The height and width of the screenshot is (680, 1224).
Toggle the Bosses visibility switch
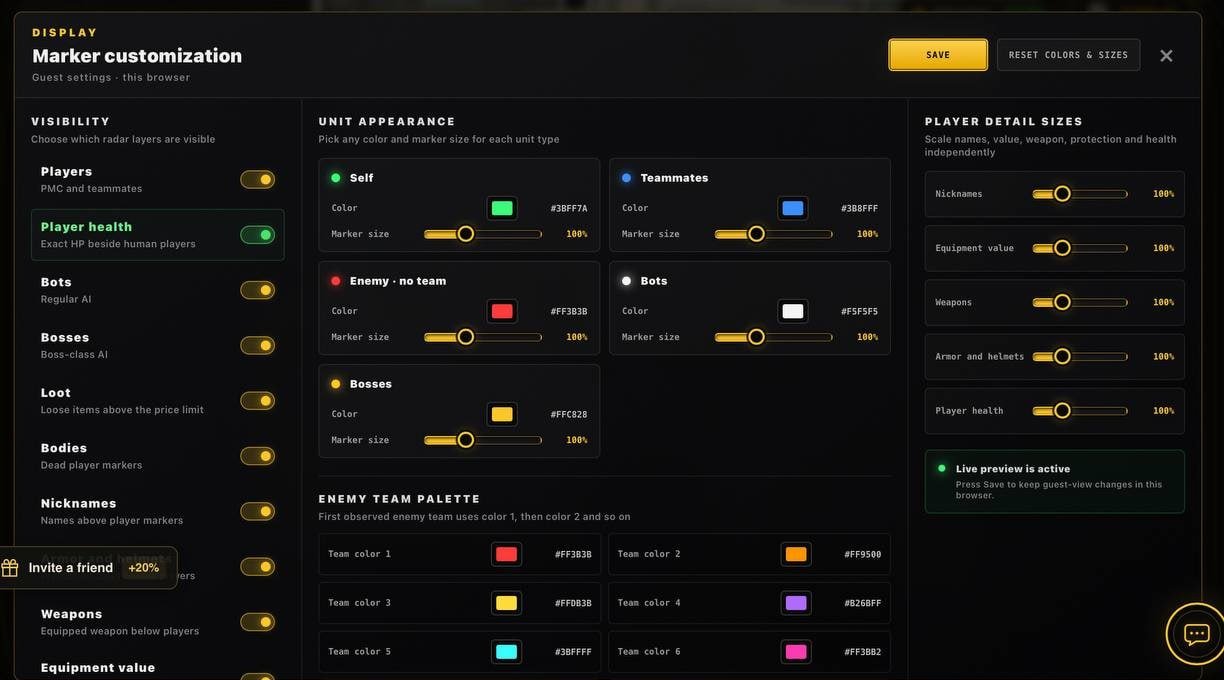pyautogui.click(x=257, y=346)
